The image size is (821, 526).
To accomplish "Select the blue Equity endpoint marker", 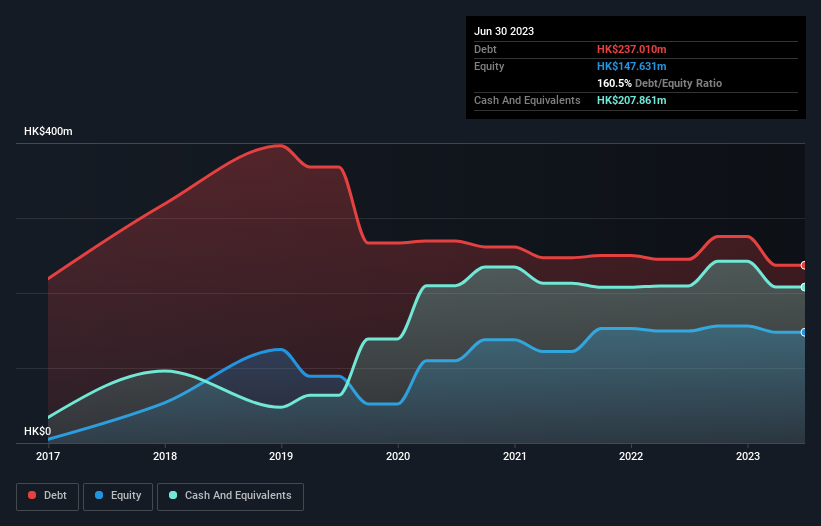I will (804, 332).
